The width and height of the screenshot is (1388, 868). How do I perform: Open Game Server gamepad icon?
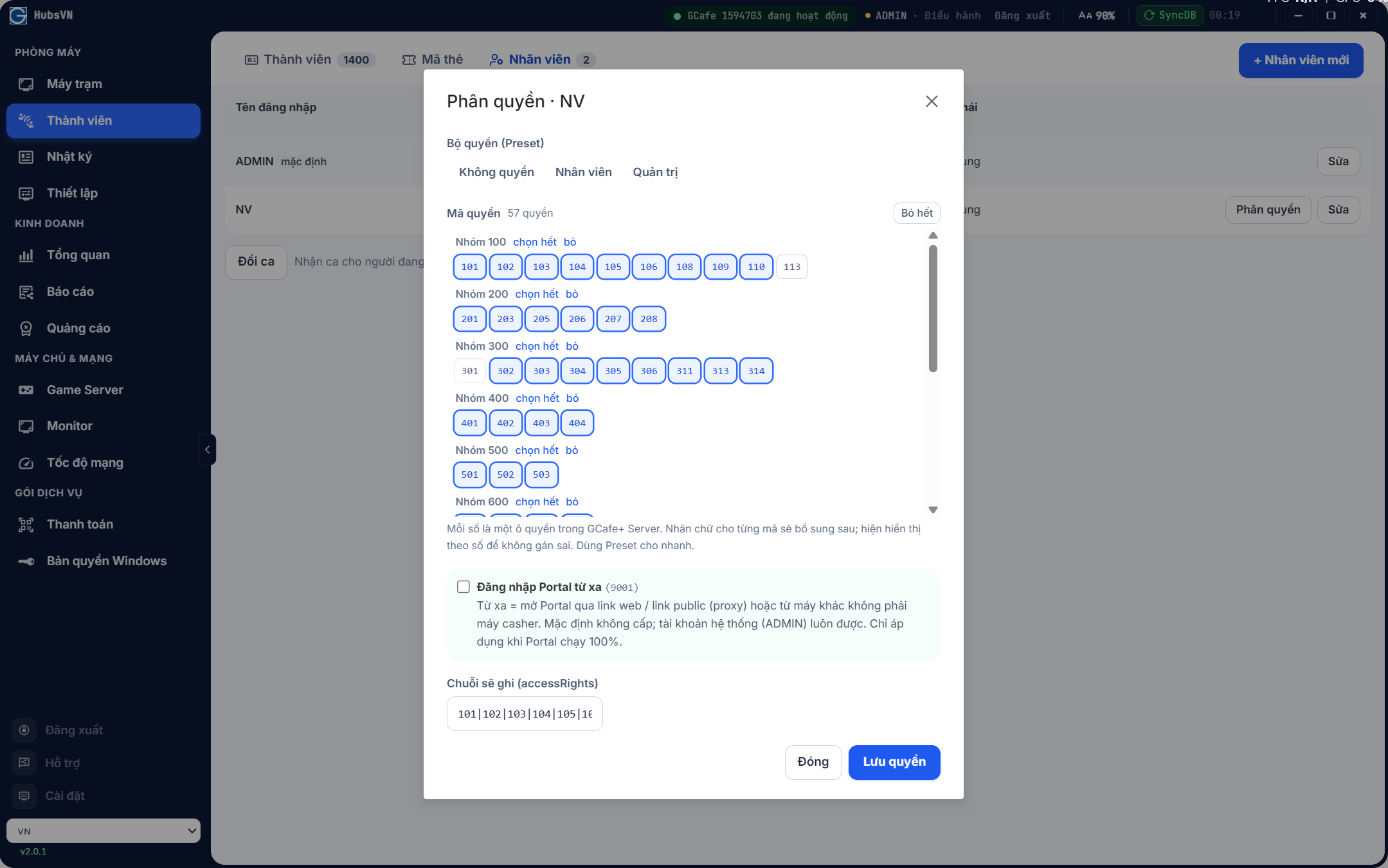(x=26, y=390)
